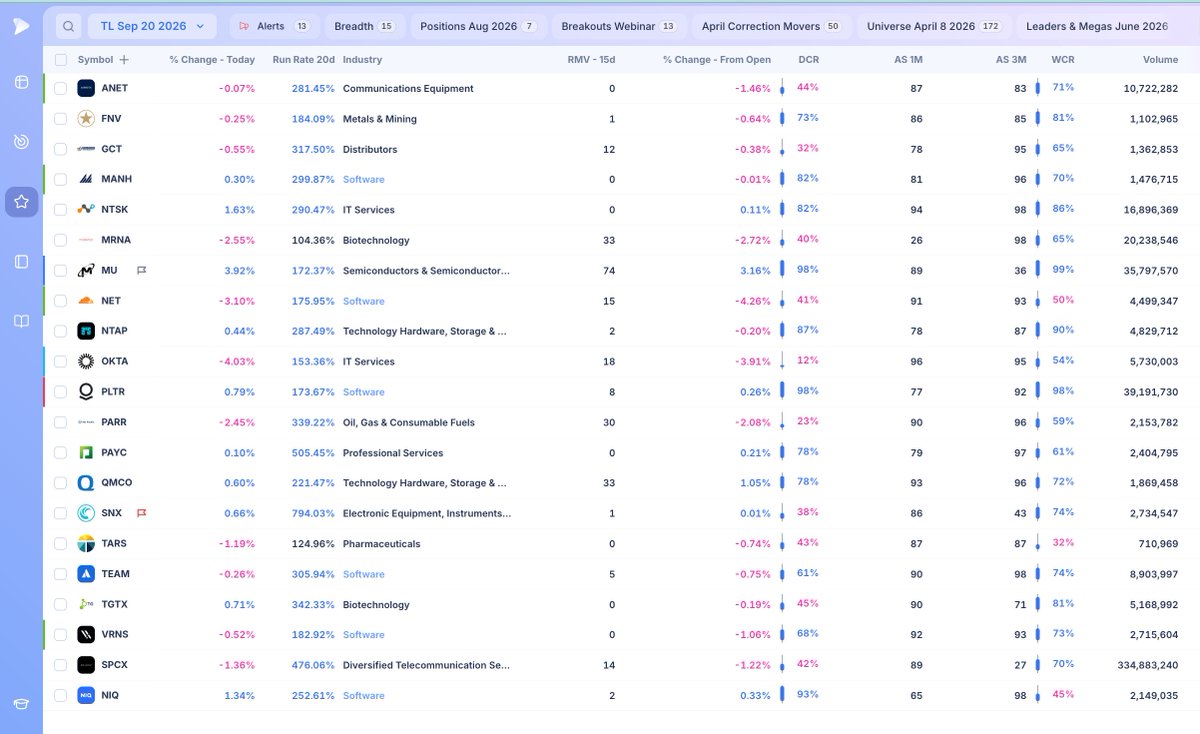Check the ANET row checkbox
The width and height of the screenshot is (1200, 734).
pos(61,88)
